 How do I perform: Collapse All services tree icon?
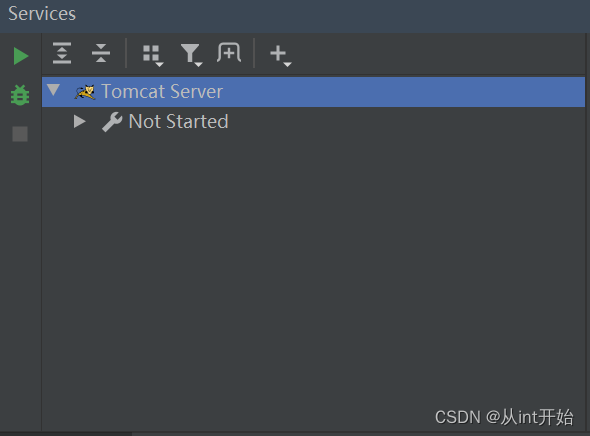point(101,53)
